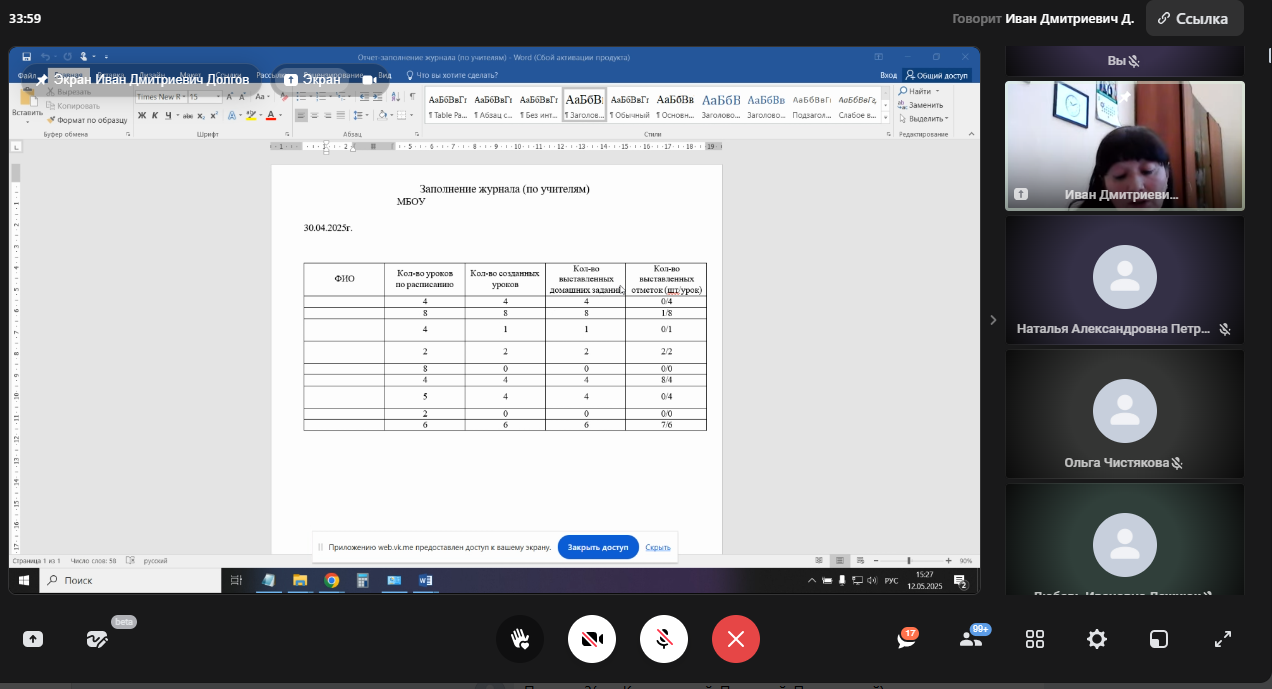Click the picture-in-picture icon
1272x689 pixels.
click(x=1158, y=639)
